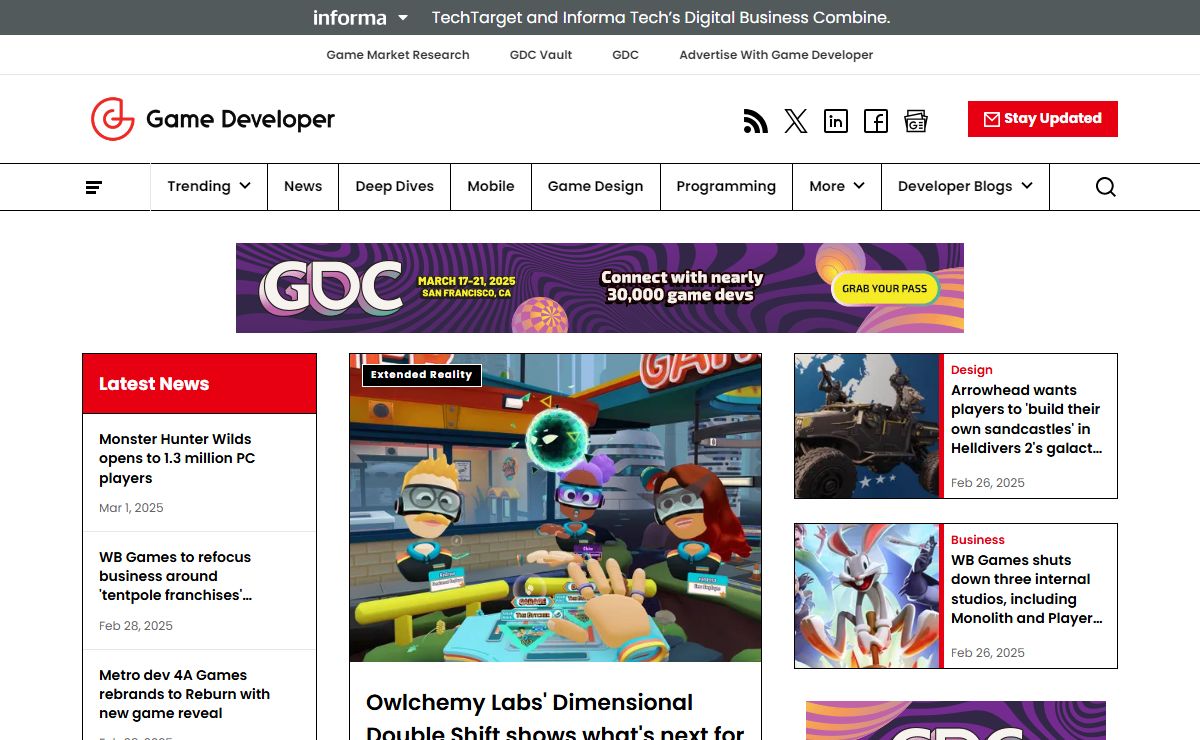Click the Game Developer logo

point(213,119)
